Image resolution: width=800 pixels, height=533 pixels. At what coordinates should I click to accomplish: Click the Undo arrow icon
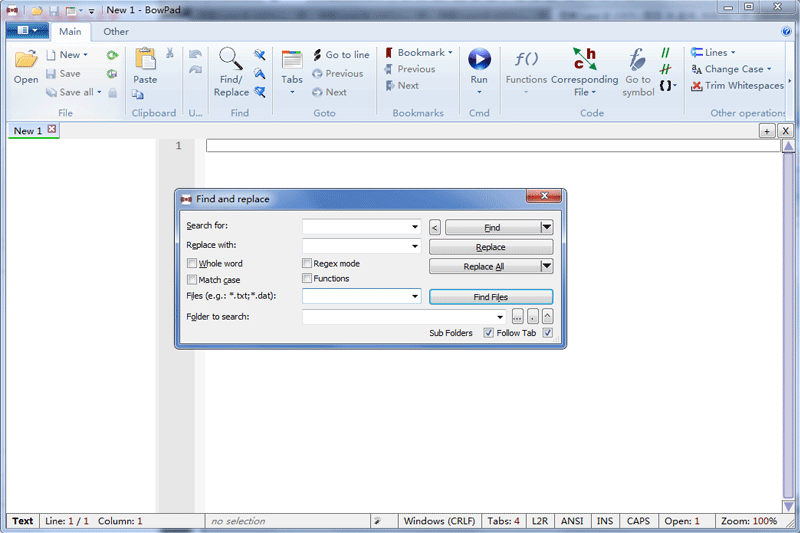pyautogui.click(x=195, y=54)
